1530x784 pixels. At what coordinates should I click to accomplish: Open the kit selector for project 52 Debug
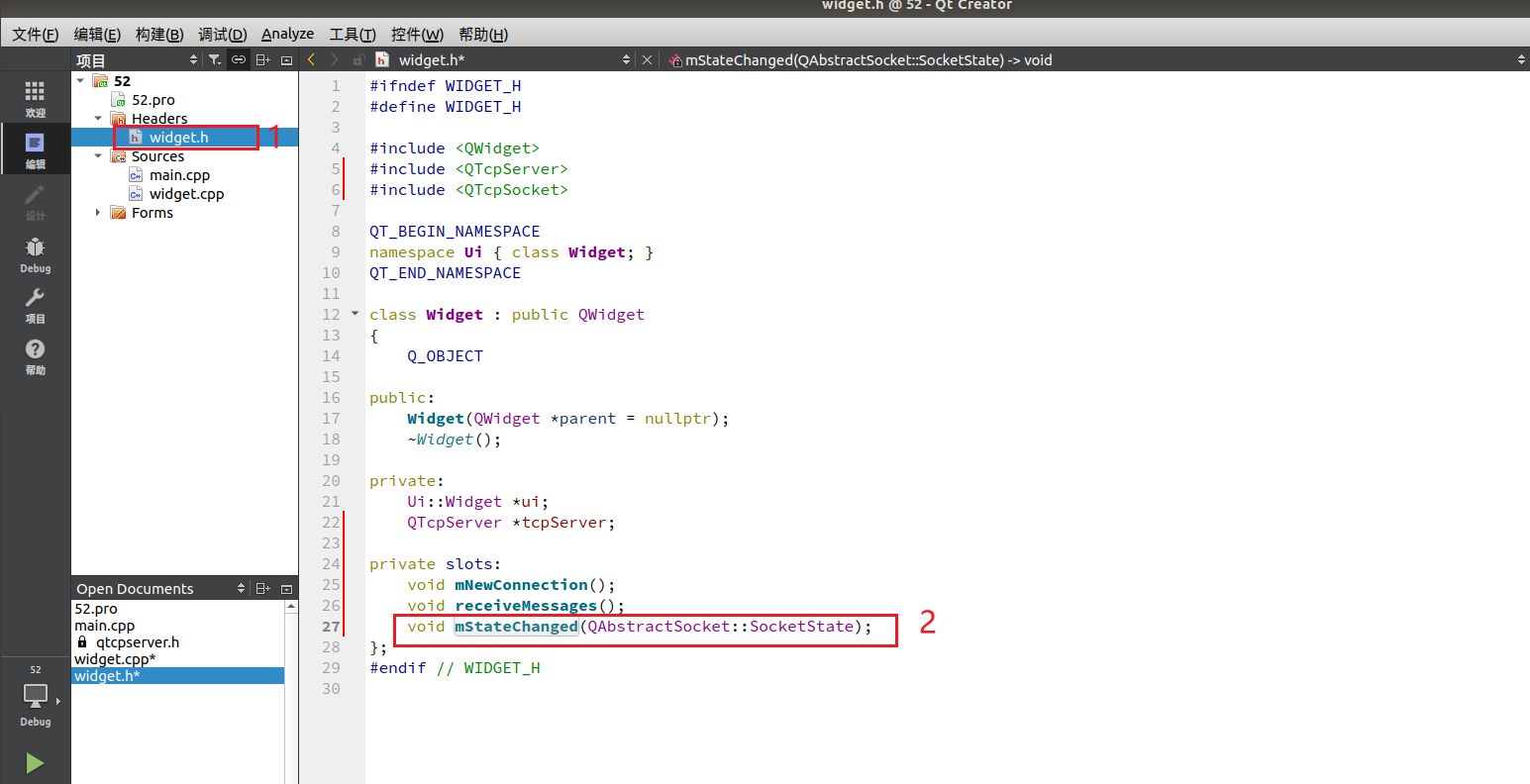35,698
